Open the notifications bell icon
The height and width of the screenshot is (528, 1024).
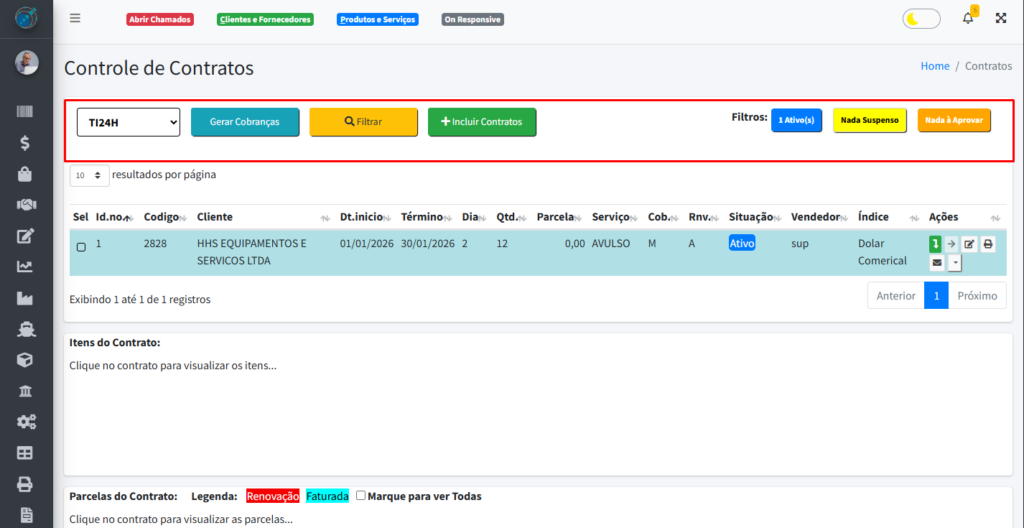967,18
